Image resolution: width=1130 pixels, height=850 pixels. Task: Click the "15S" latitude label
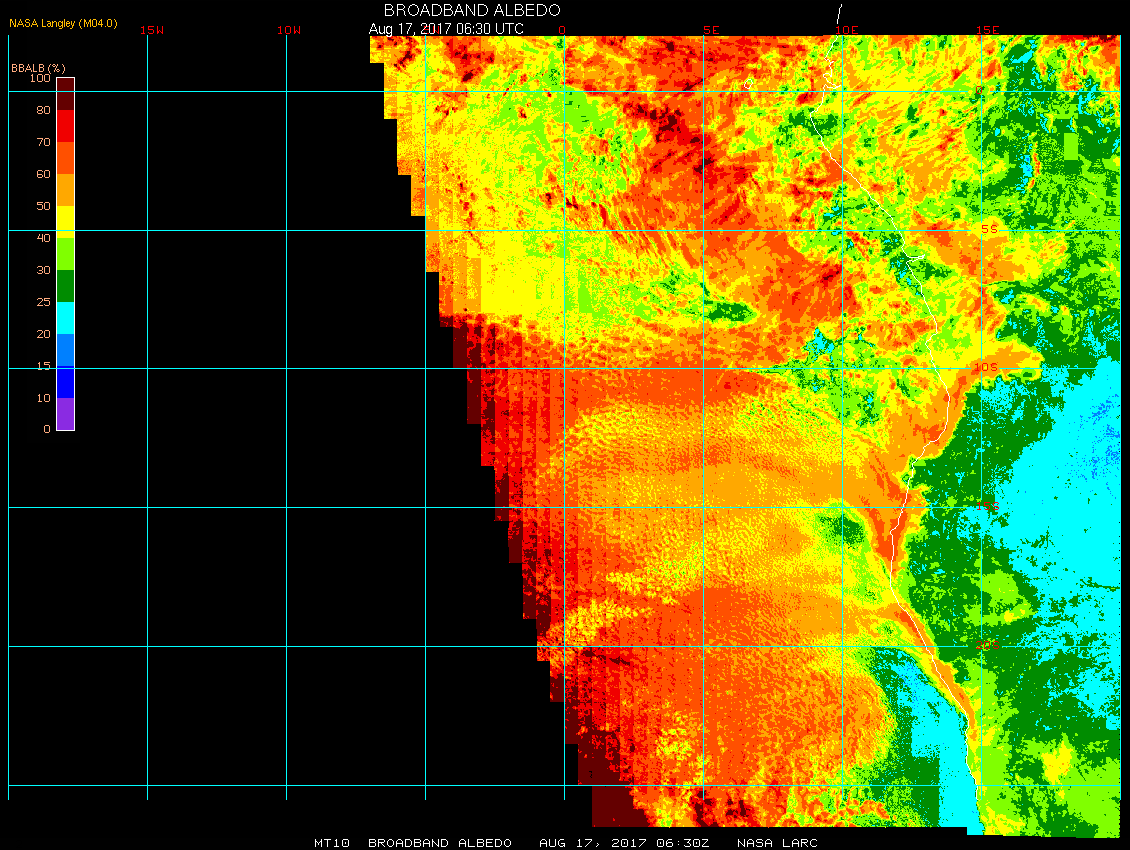(987, 506)
